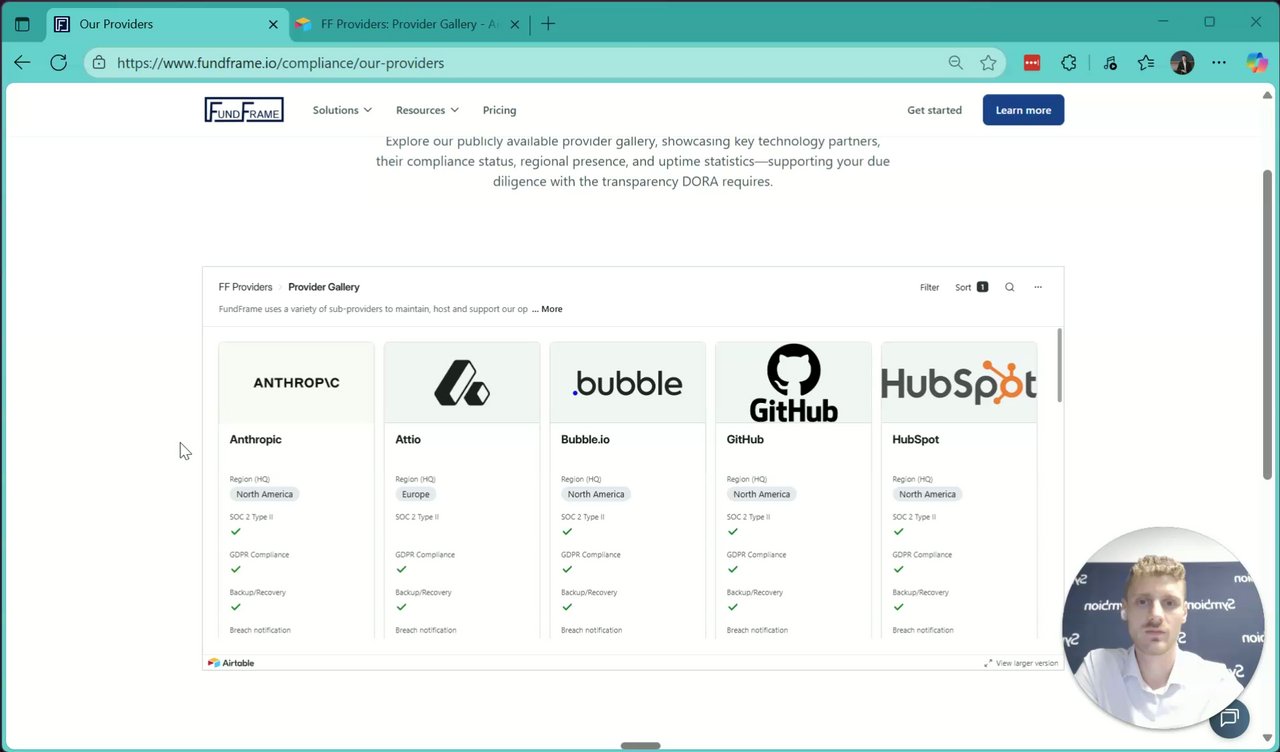Click HubSpot's SOC 2 Type II checkmark
The height and width of the screenshot is (752, 1280).
(x=898, y=531)
